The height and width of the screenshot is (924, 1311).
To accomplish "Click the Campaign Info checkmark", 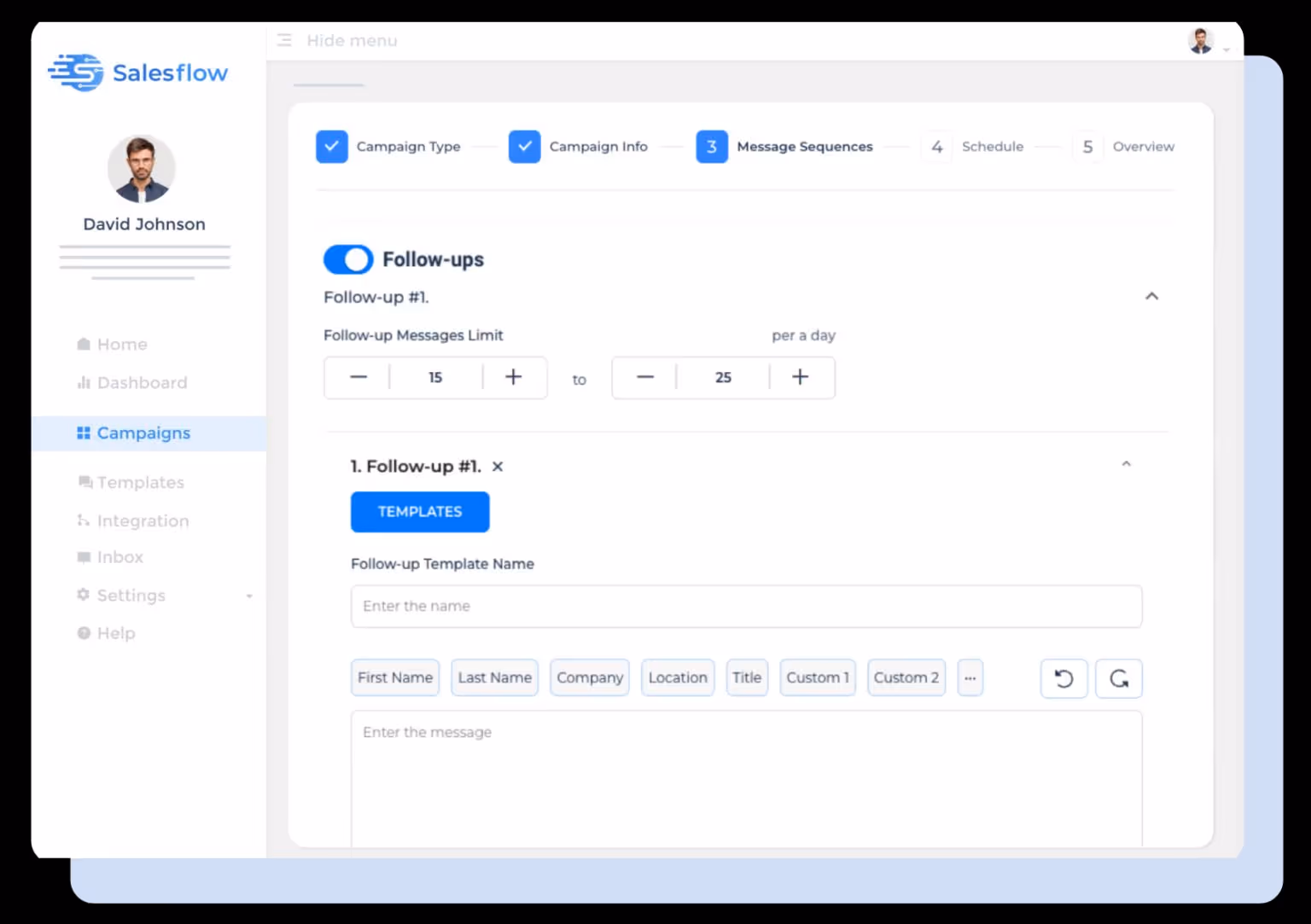I will (x=524, y=146).
